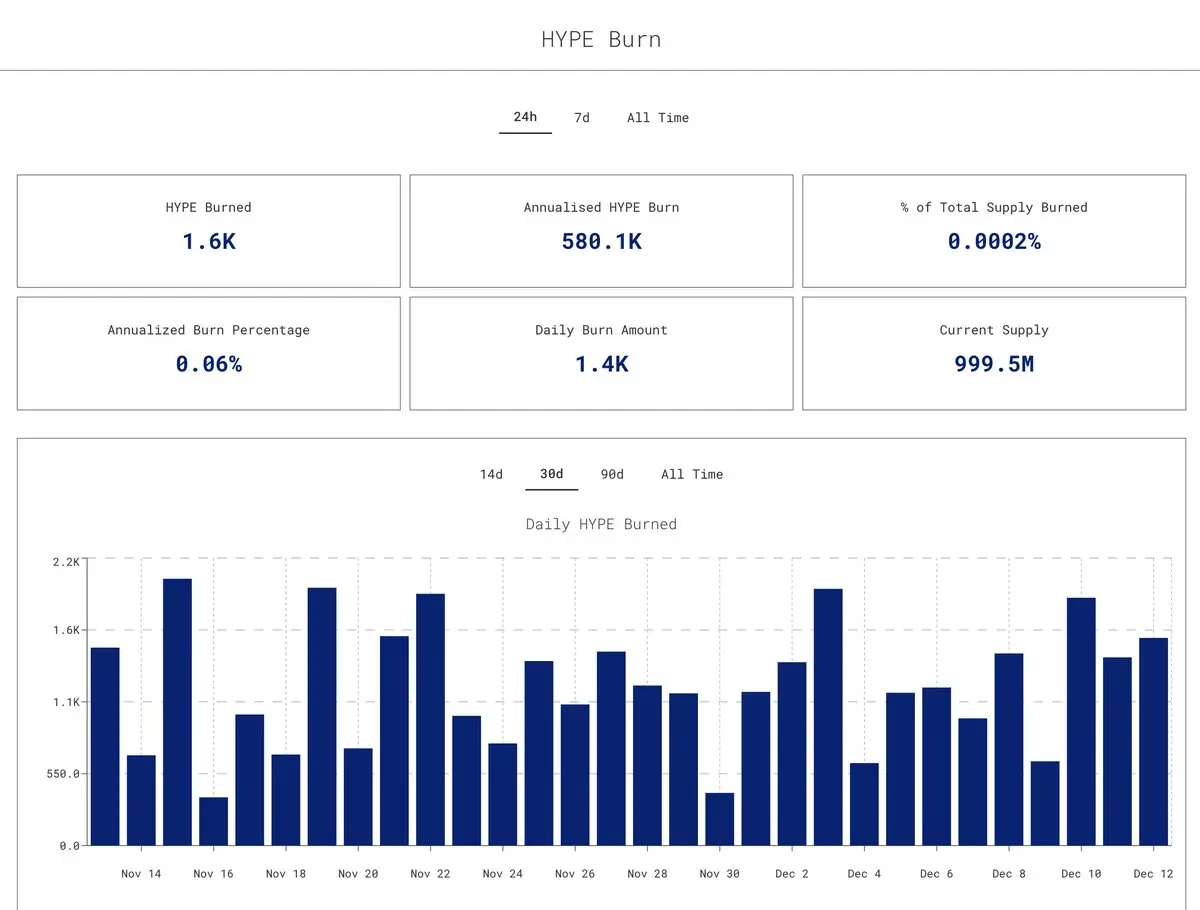Image resolution: width=1200 pixels, height=910 pixels.
Task: Switch stats to All Time tab
Action: (658, 117)
